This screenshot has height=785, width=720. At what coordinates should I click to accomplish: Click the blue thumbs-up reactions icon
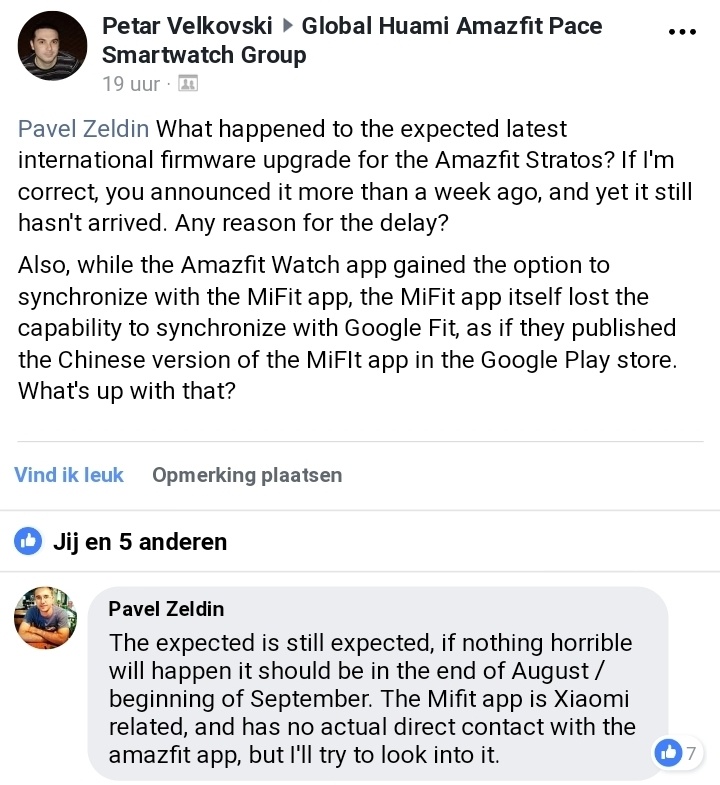click(x=28, y=541)
